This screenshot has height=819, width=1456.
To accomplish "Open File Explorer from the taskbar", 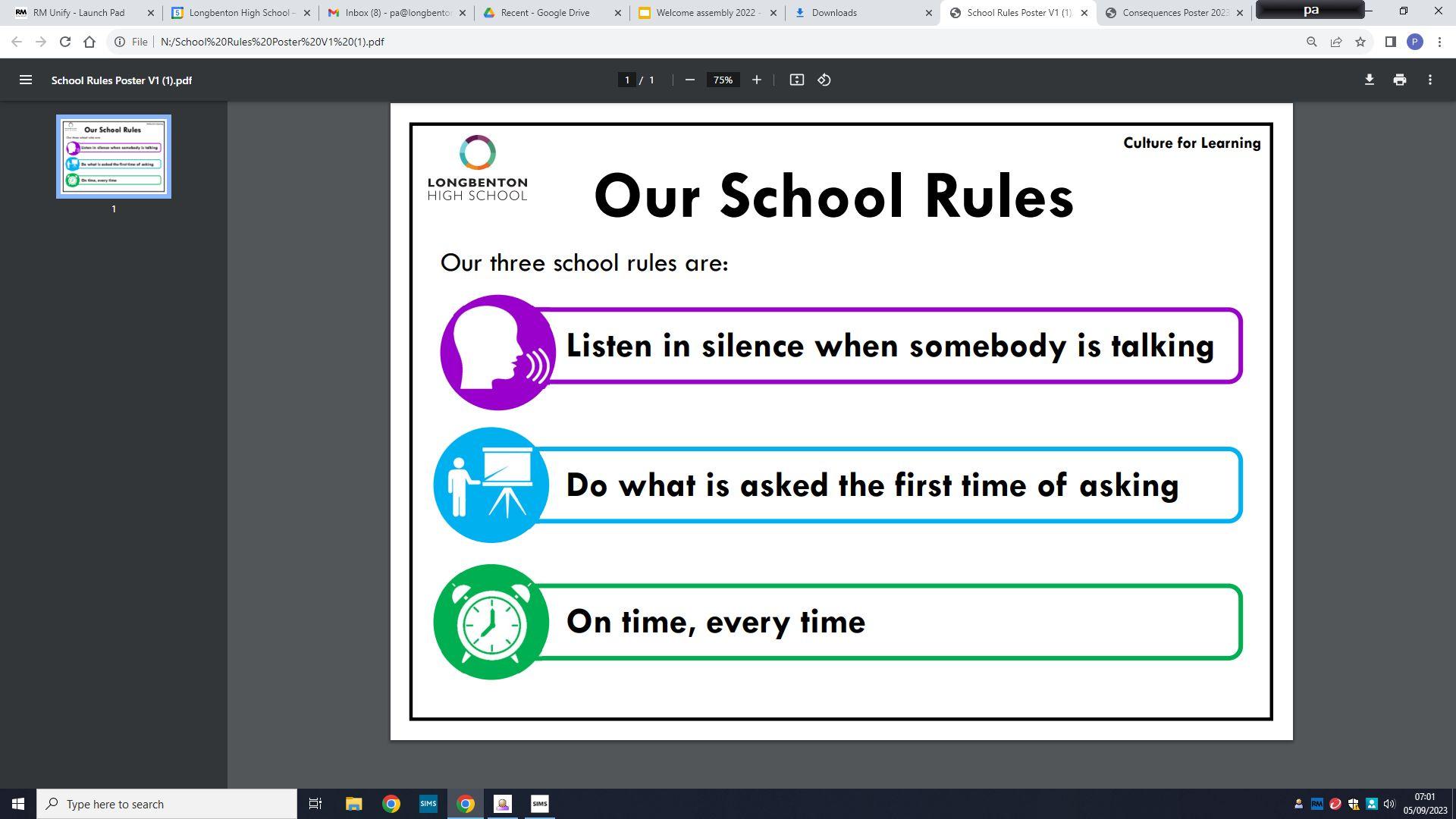I will coord(353,804).
